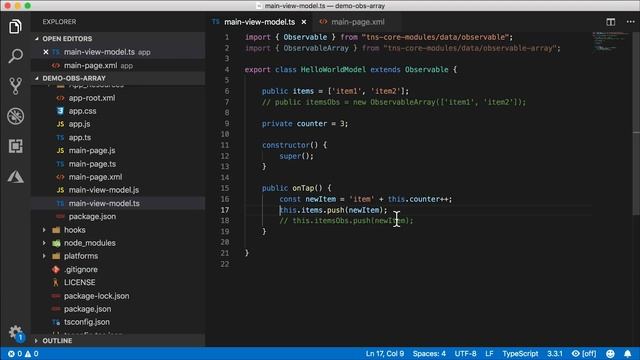Click the EXPLORER panel title

click(x=59, y=22)
